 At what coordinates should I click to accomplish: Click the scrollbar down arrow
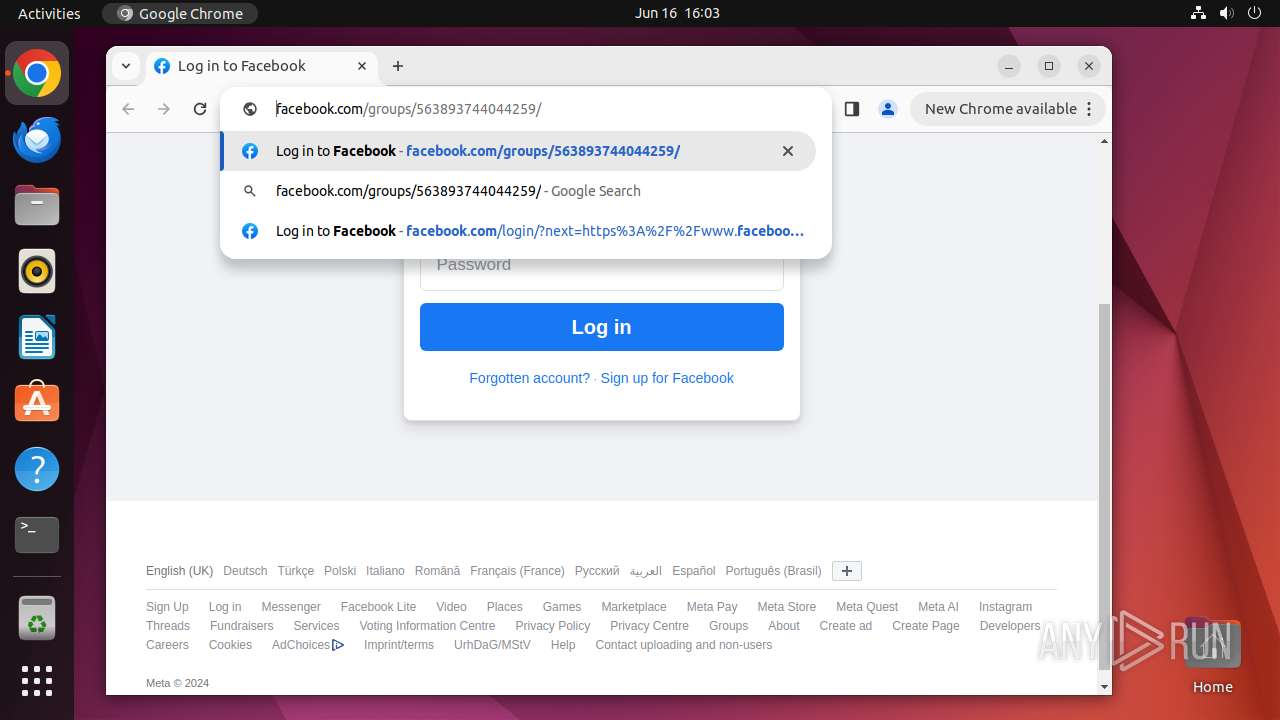click(1104, 687)
